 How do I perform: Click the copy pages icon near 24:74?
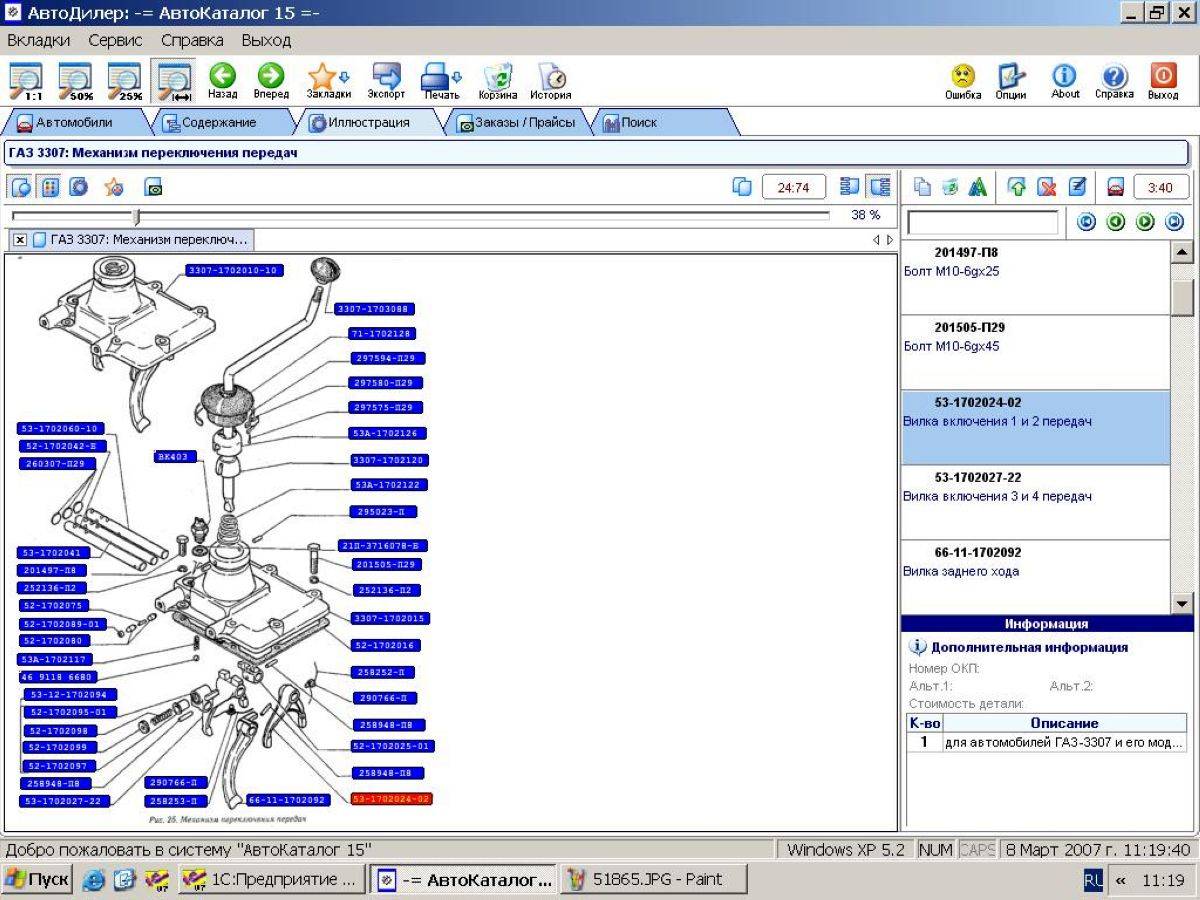click(x=742, y=187)
